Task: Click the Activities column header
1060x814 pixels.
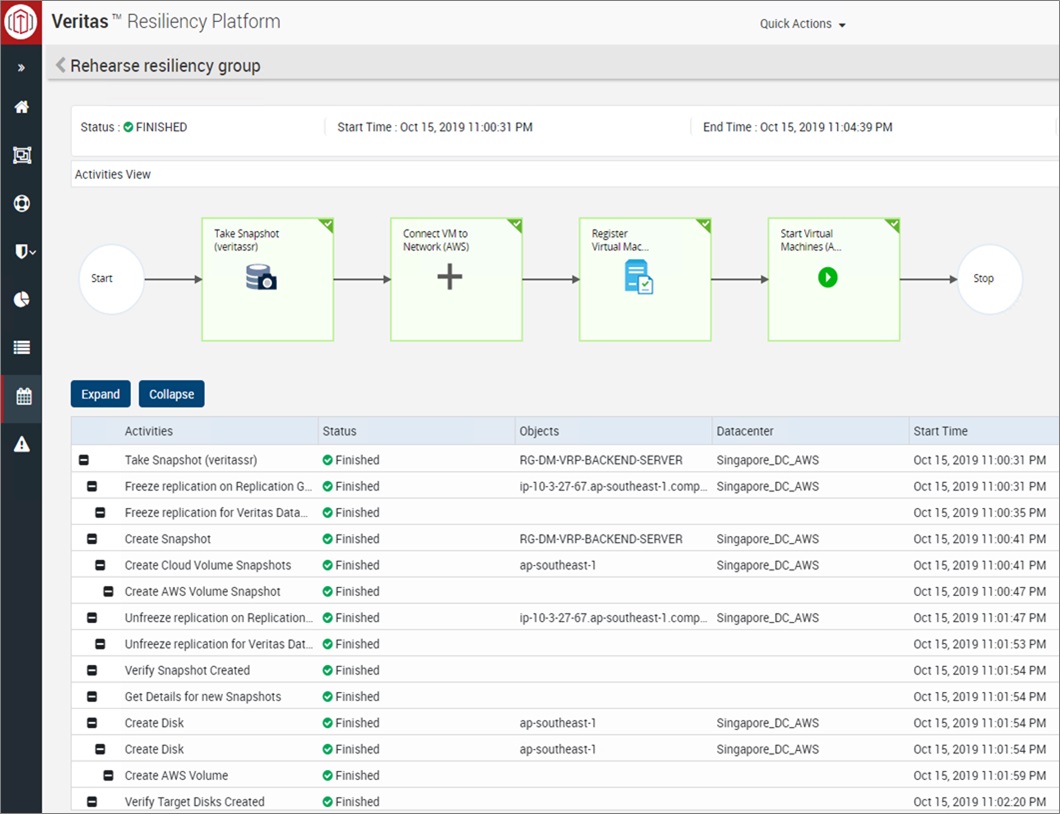Action: pyautogui.click(x=149, y=431)
